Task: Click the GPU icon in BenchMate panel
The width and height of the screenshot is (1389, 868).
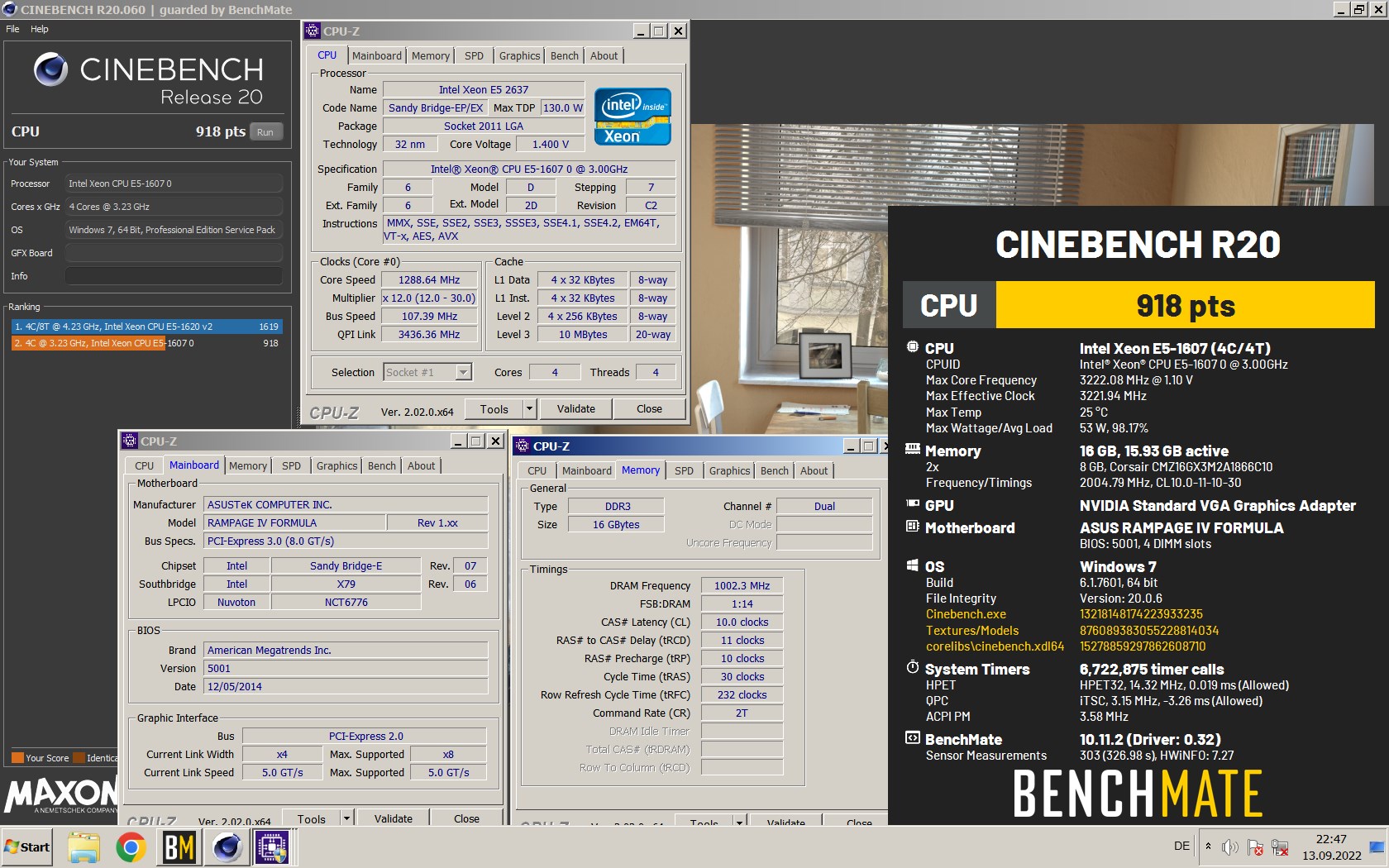Action: pos(913,503)
